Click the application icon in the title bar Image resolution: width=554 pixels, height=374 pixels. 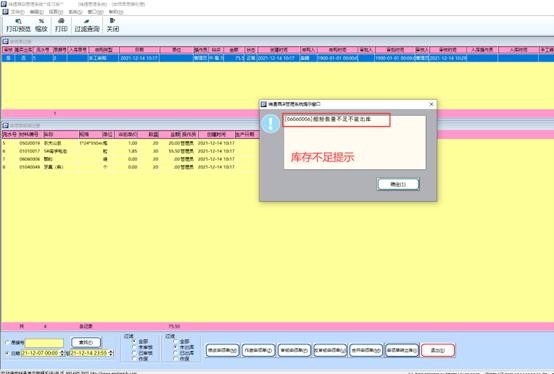(4, 4)
